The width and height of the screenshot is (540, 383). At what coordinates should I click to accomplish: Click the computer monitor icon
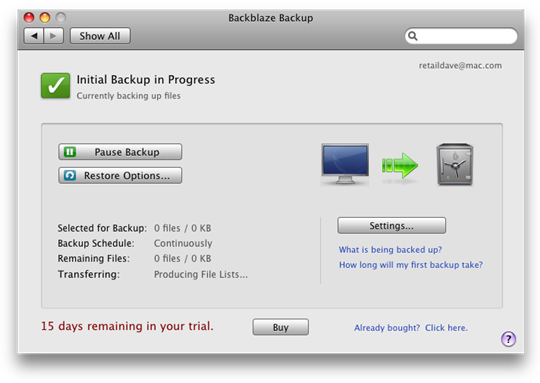(345, 165)
